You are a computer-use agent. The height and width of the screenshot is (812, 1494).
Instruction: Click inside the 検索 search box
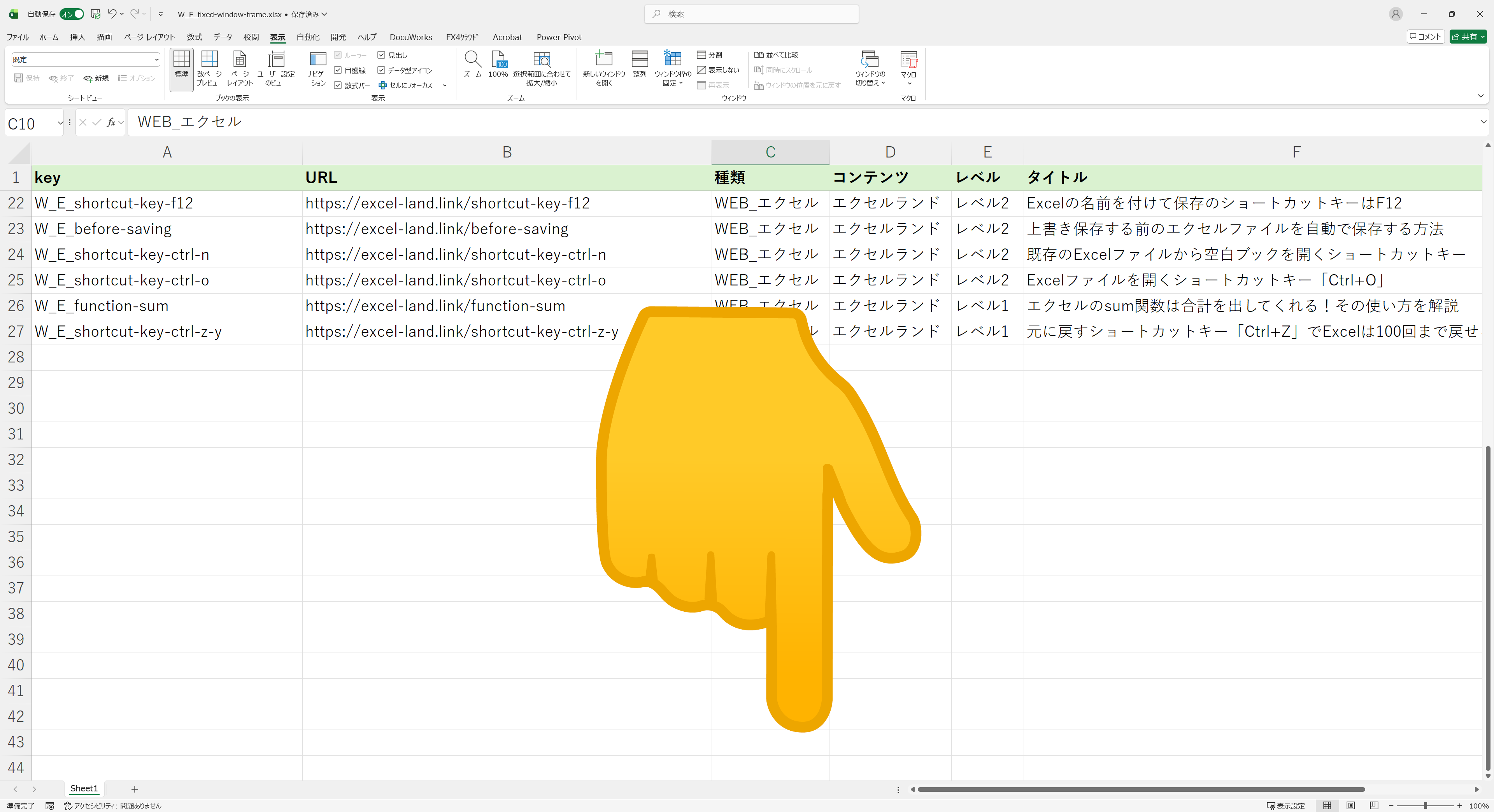click(751, 14)
